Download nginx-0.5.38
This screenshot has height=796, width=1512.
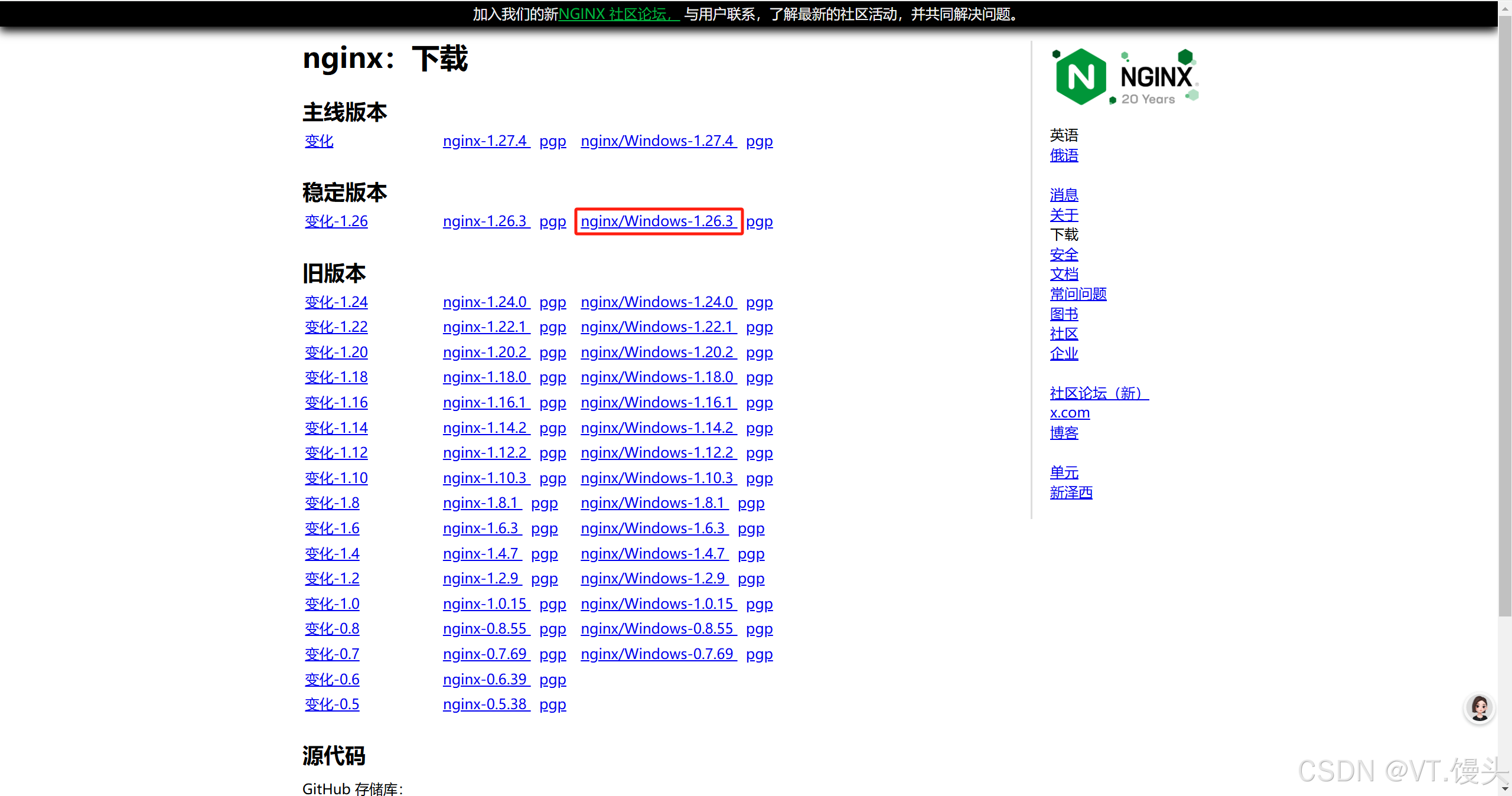tap(486, 704)
